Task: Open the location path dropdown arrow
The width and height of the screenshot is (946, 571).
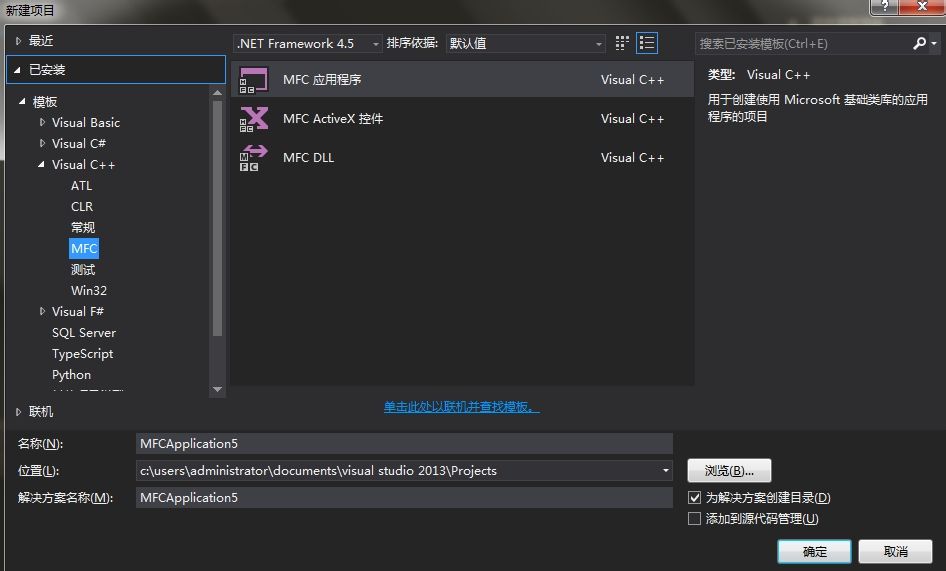Action: tap(665, 471)
